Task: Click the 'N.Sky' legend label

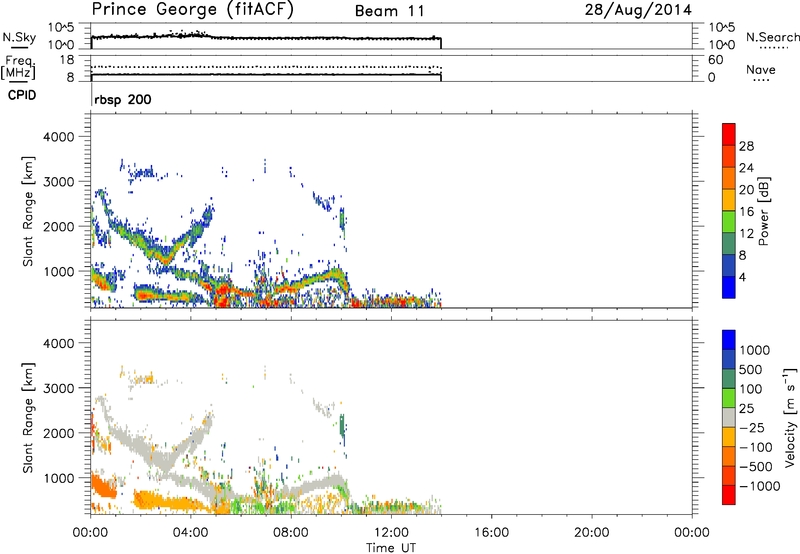Action: (x=19, y=37)
